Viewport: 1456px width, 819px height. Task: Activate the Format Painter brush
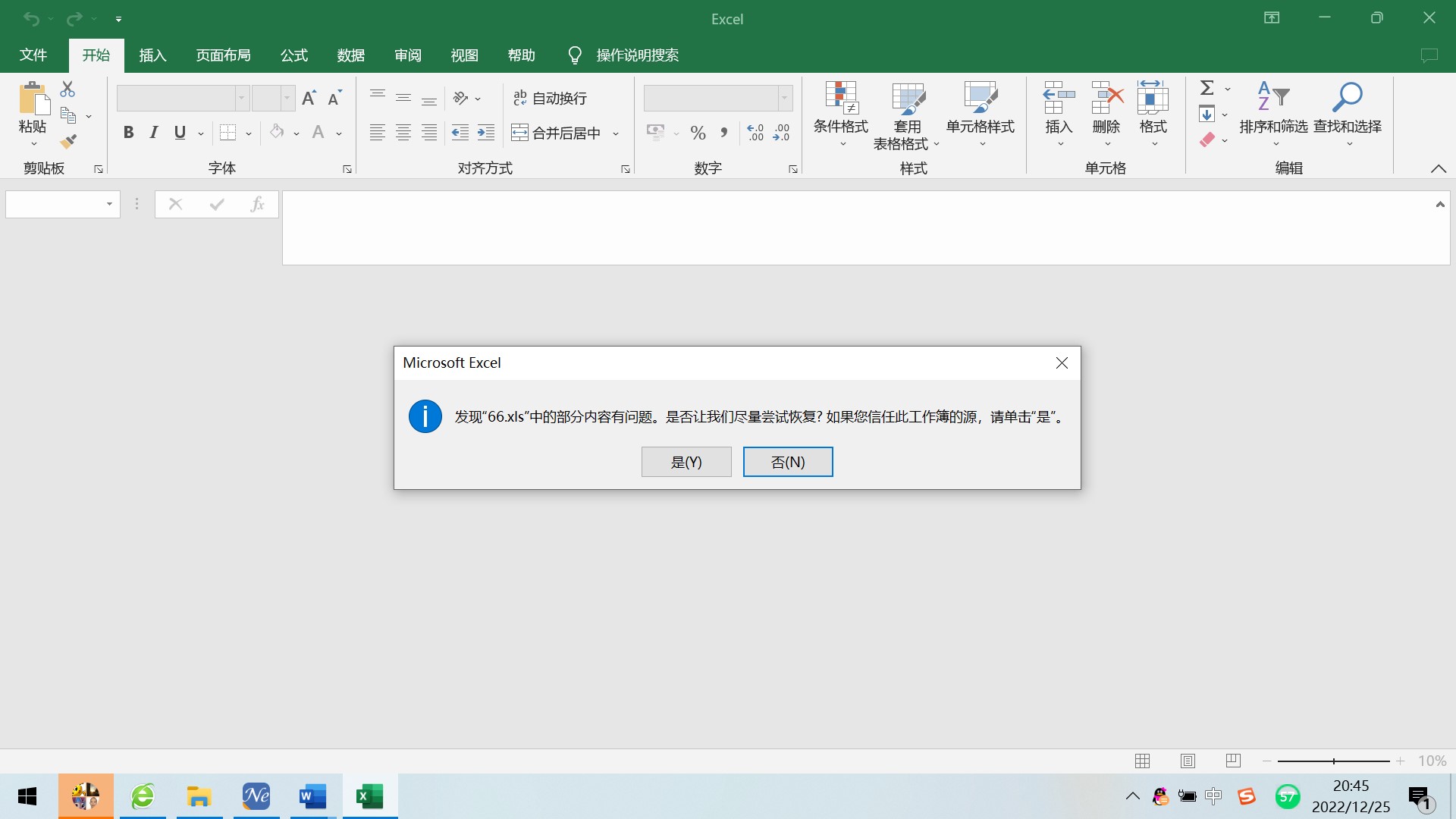tap(68, 141)
